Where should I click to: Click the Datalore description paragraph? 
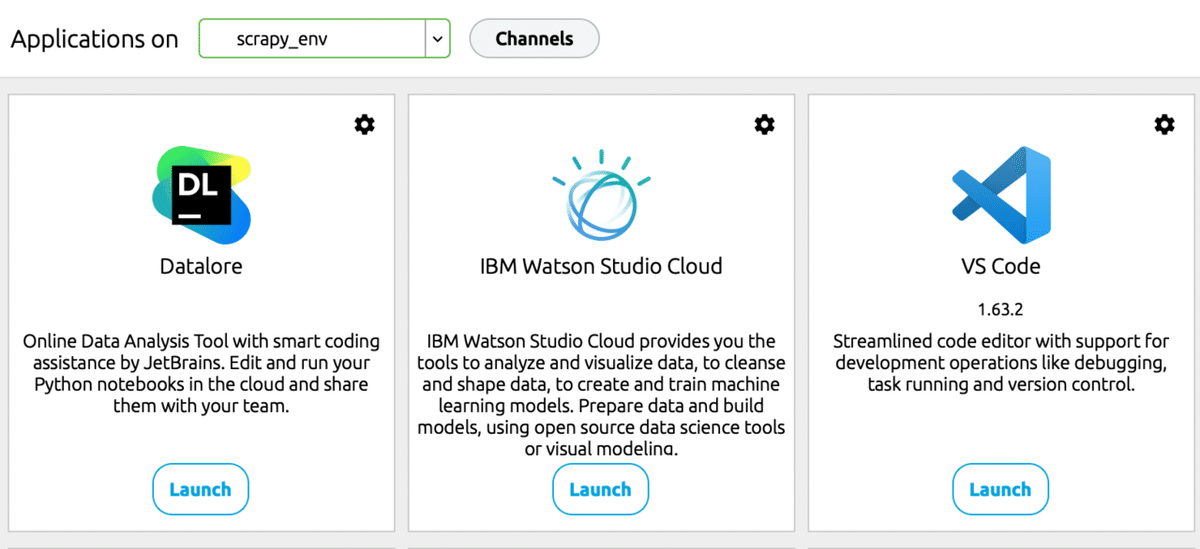point(201,374)
